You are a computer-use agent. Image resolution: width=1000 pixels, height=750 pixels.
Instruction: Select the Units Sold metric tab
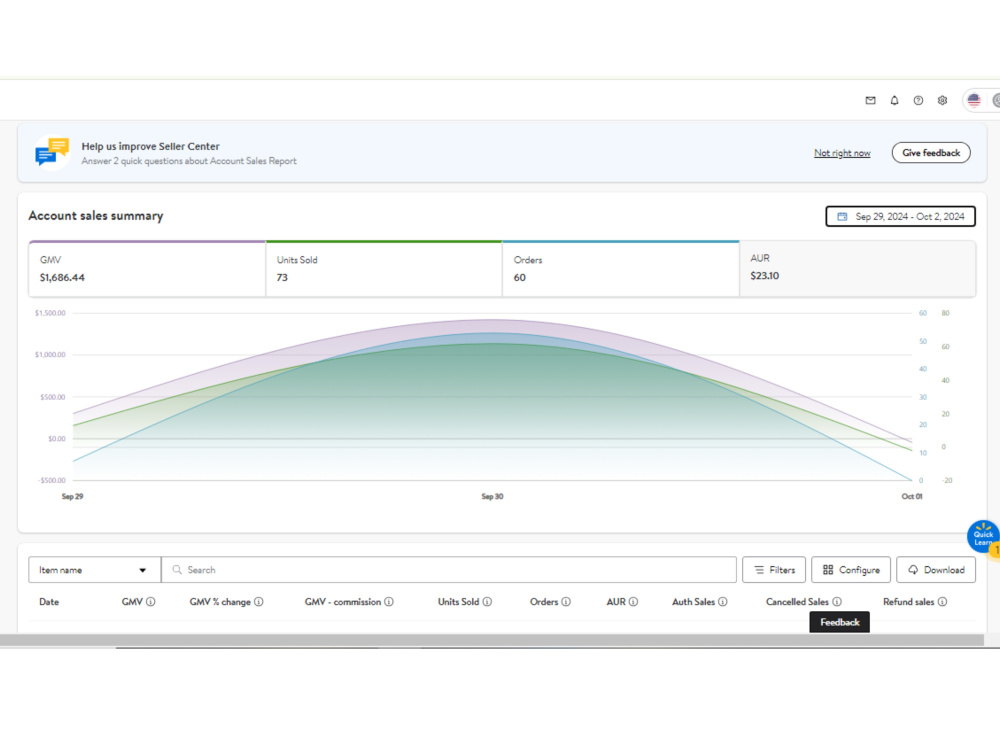coord(384,268)
